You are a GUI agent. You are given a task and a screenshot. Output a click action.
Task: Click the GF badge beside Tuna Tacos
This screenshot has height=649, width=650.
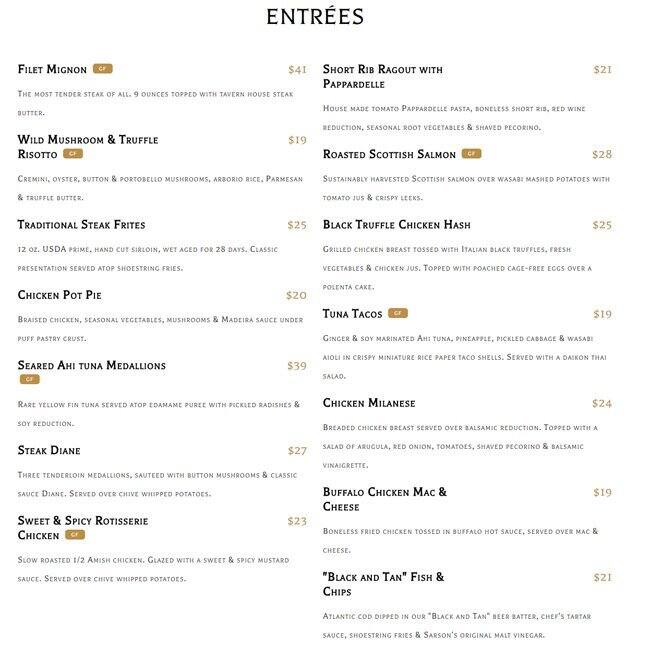pos(398,313)
